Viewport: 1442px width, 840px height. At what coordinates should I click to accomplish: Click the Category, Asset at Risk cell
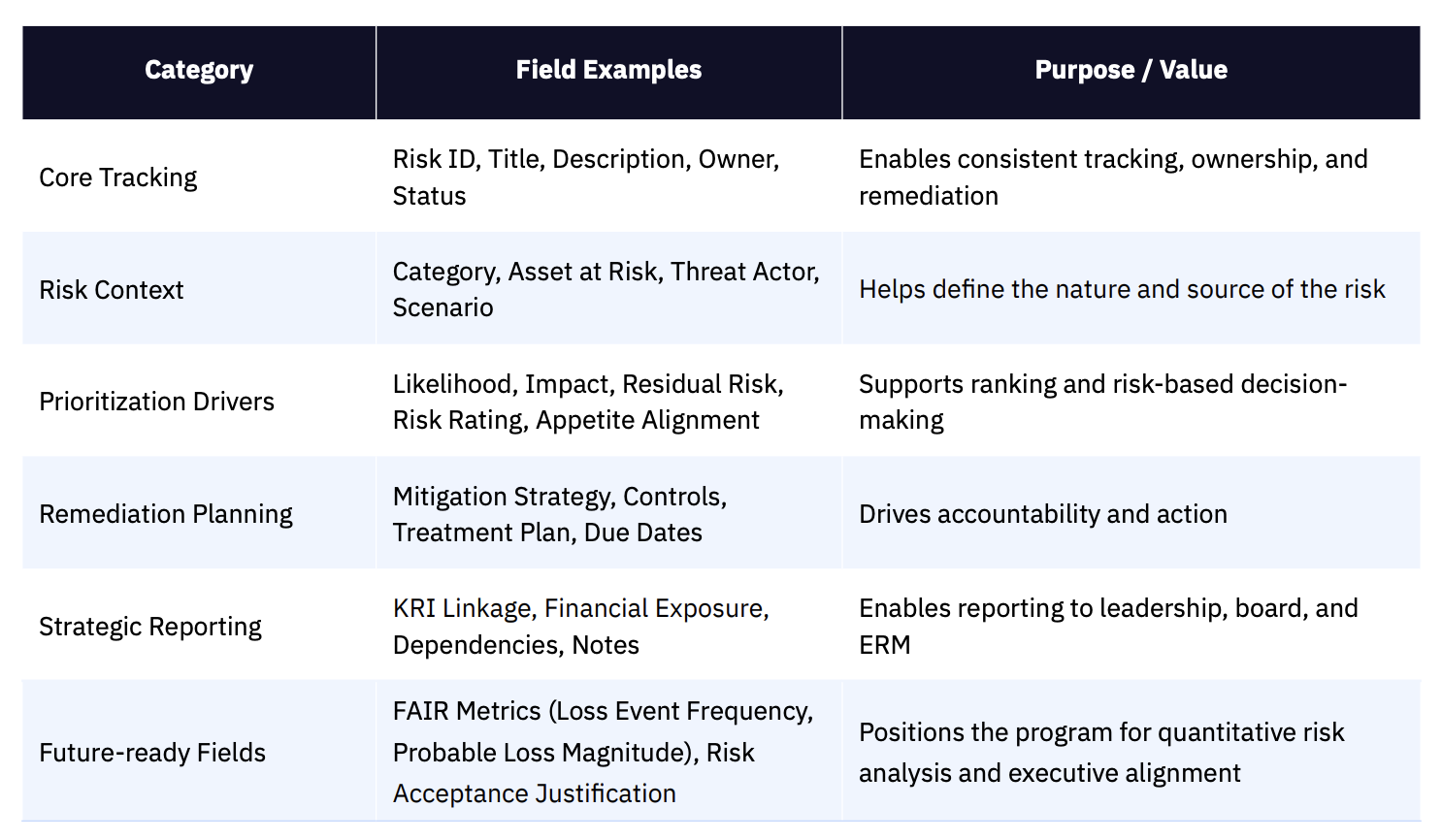coord(606,289)
